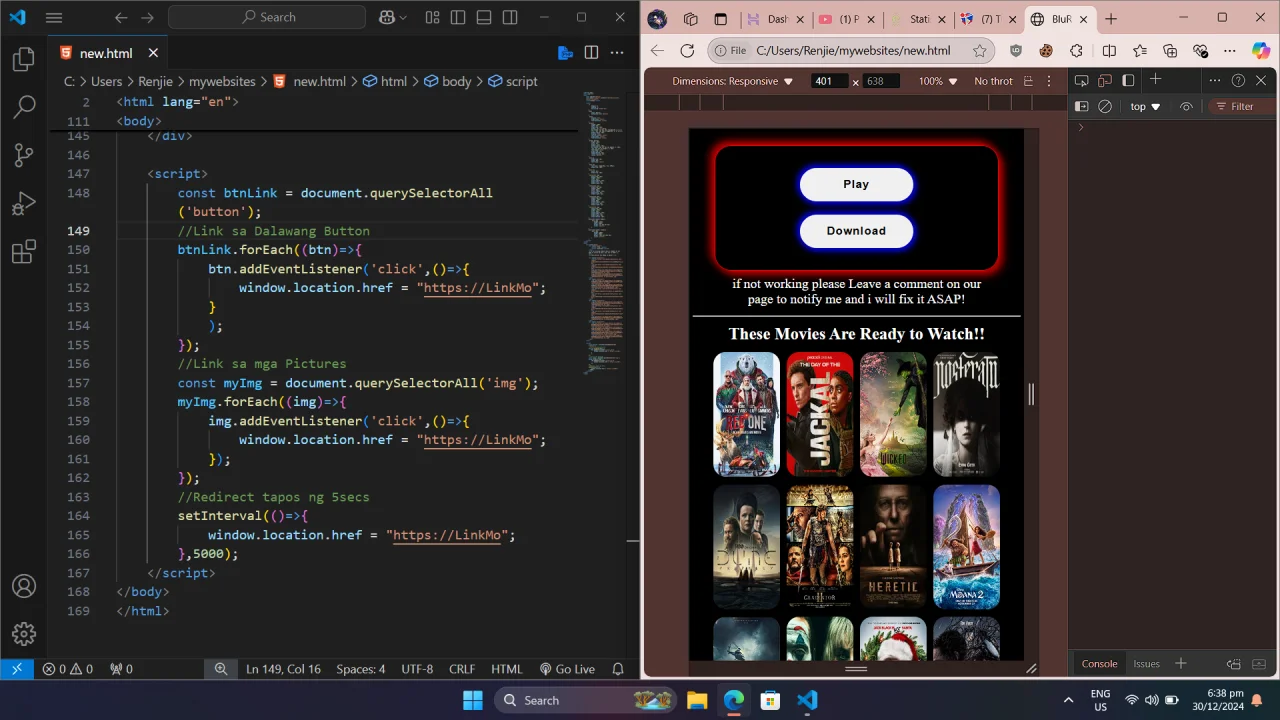
Task: Open VS Code notifications bell
Action: 618,669
